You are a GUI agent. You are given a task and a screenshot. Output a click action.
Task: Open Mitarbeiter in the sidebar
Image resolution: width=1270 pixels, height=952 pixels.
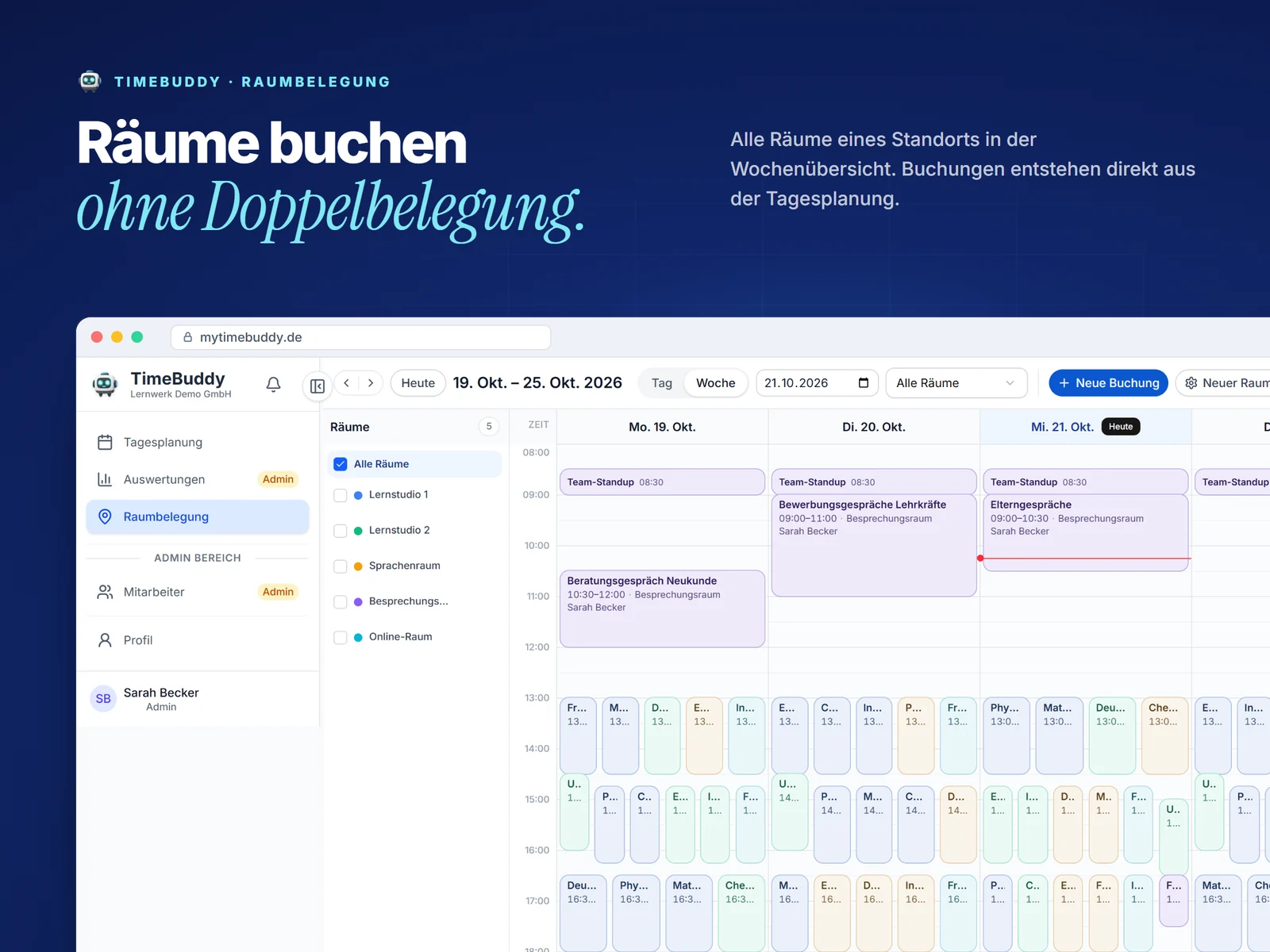pos(197,592)
